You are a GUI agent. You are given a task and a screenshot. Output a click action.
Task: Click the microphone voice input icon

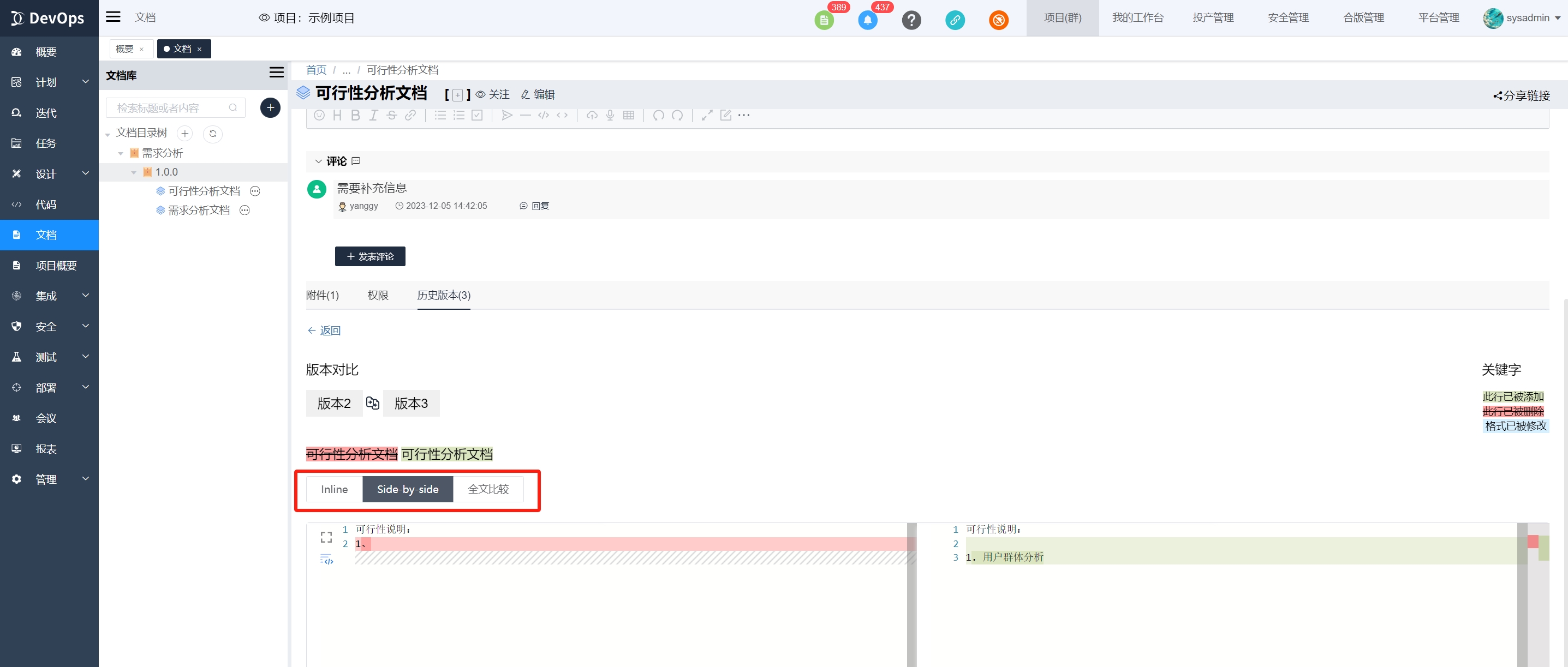(610, 116)
